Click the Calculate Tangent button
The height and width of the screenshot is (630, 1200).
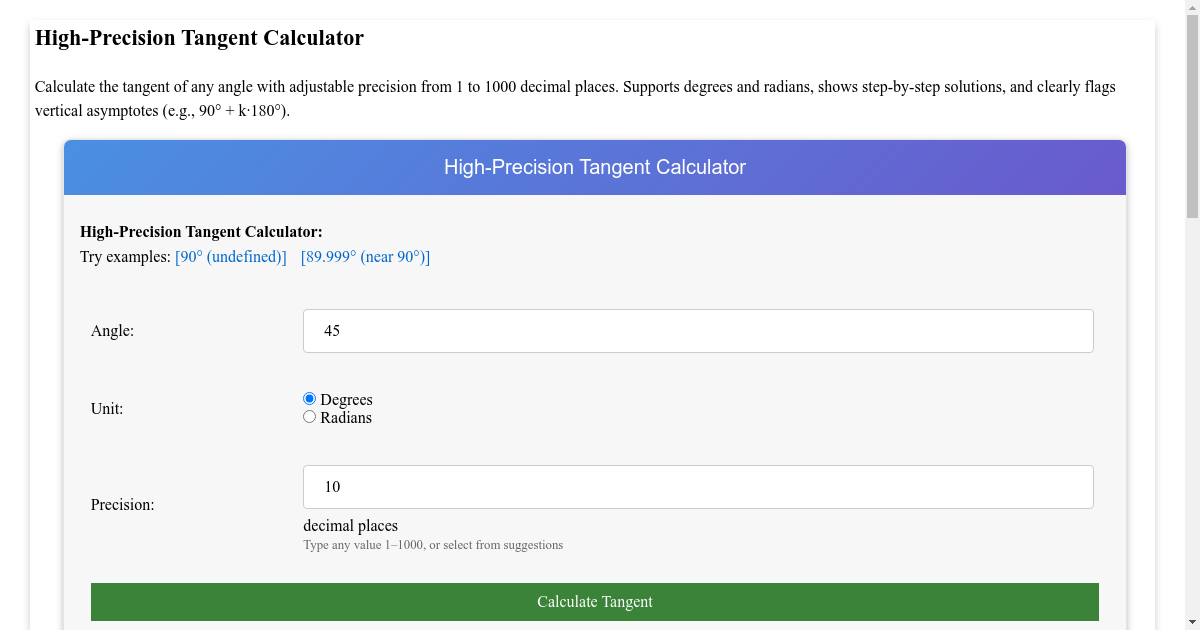tap(595, 601)
